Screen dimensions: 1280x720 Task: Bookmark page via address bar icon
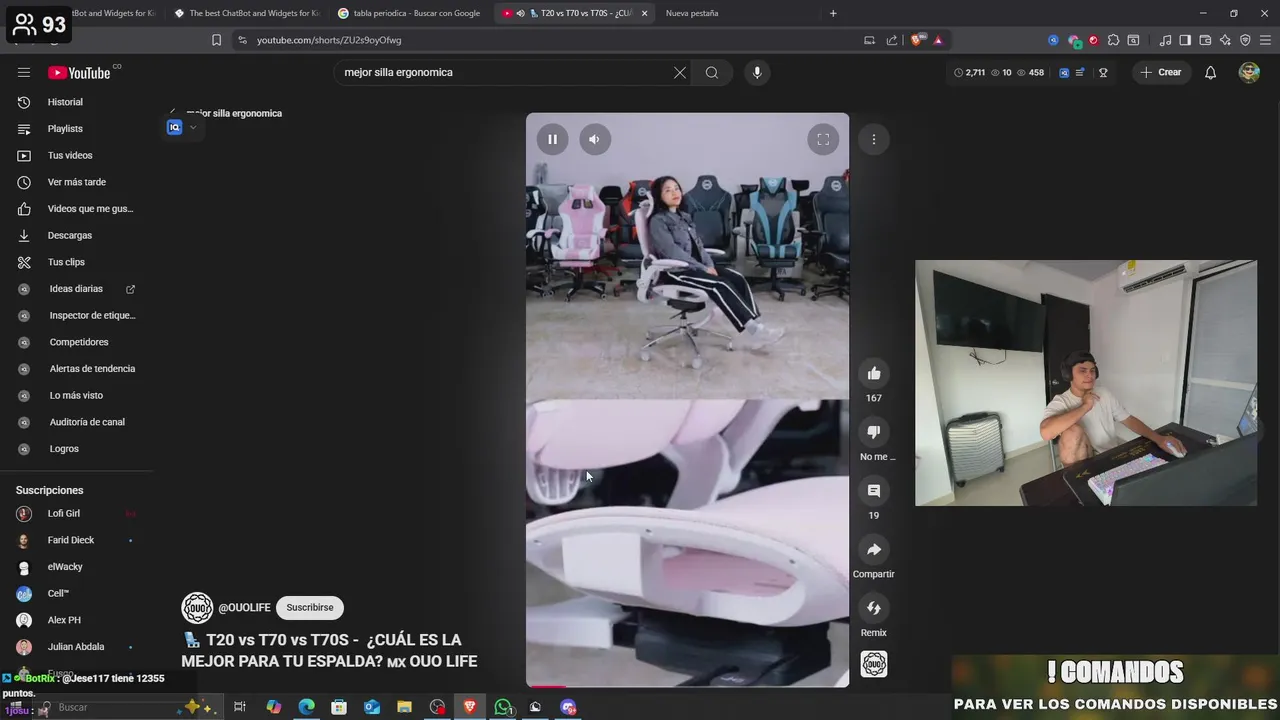pyautogui.click(x=216, y=40)
